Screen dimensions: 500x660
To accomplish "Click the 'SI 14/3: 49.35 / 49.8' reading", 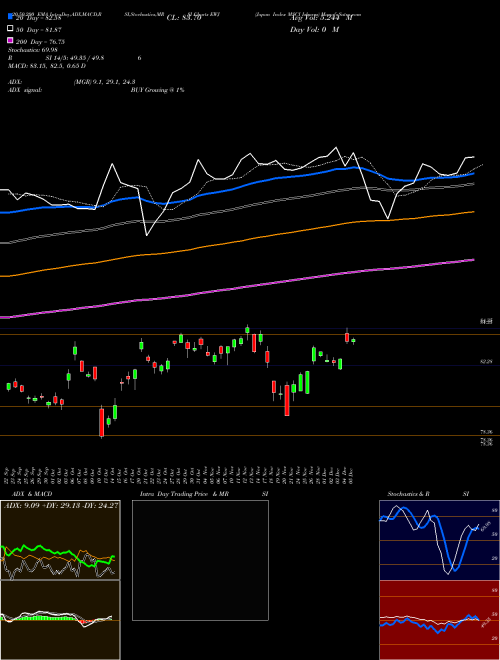I will pos(75,58).
